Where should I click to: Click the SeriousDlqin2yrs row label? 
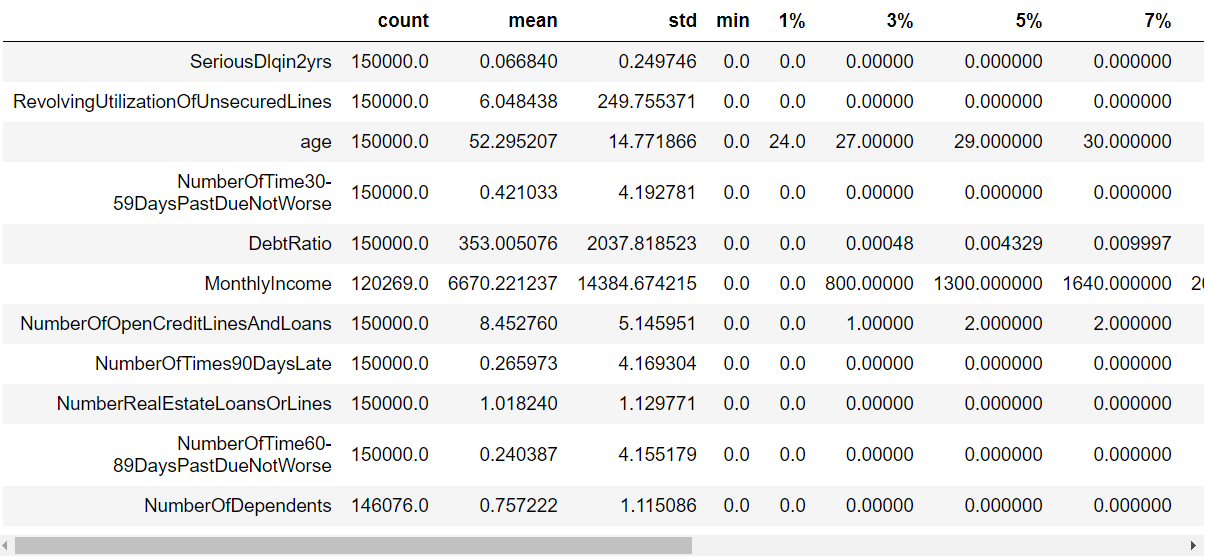(261, 61)
